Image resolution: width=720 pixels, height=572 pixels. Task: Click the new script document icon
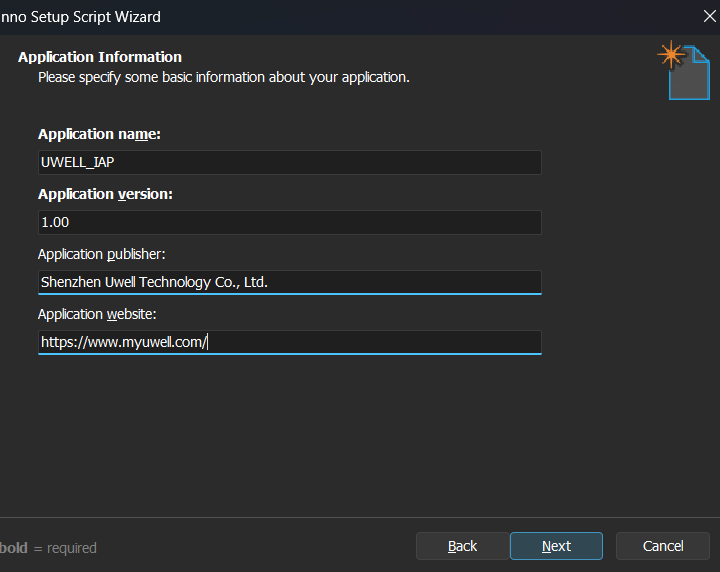click(684, 70)
